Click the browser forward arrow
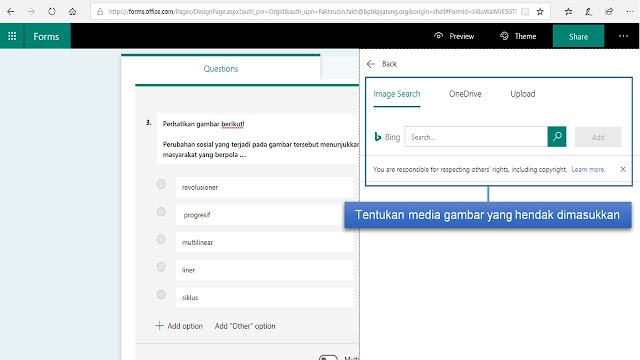The image size is (640, 360). point(31,11)
